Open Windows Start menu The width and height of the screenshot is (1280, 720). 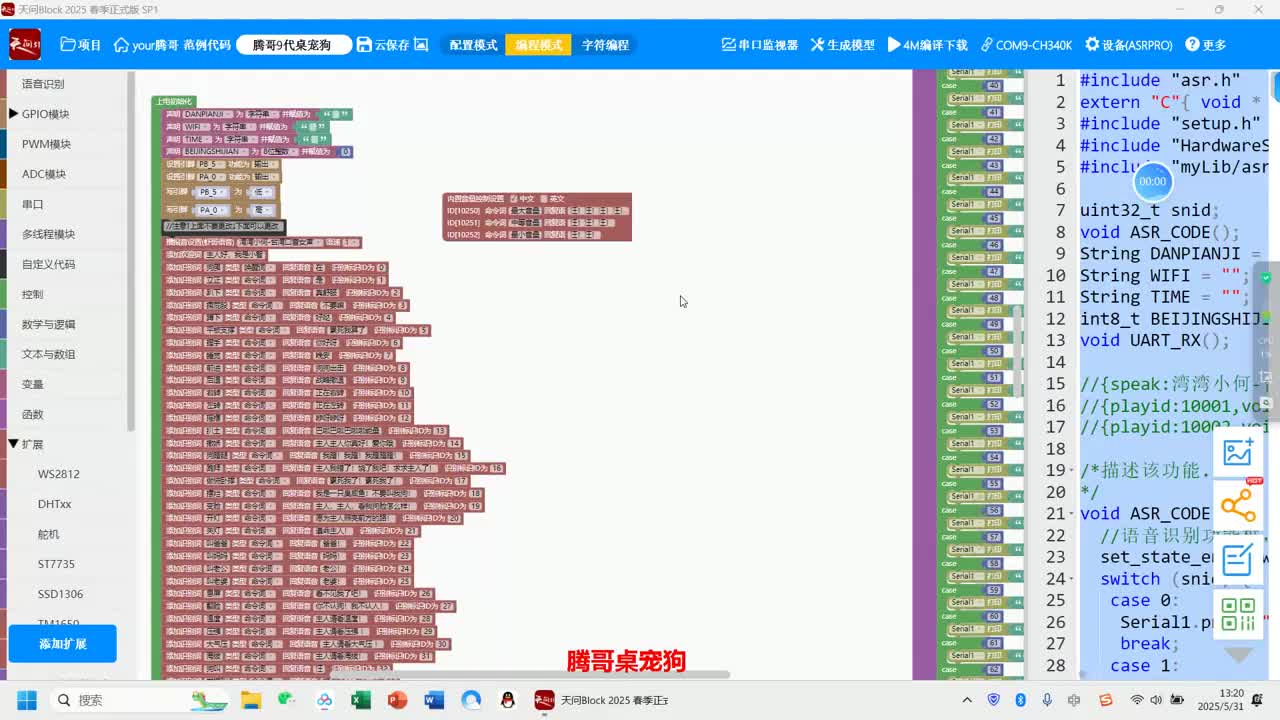click(x=26, y=700)
